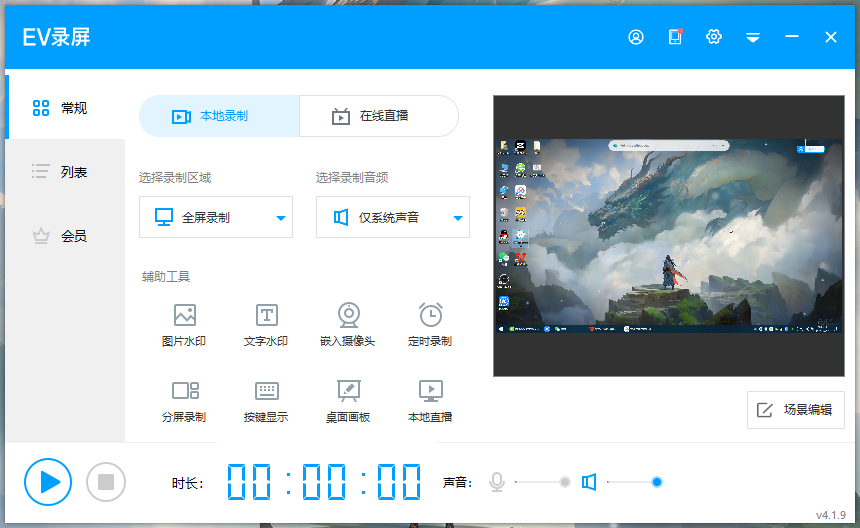Select the 常规 sidebar tab
860x528 pixels.
65,107
